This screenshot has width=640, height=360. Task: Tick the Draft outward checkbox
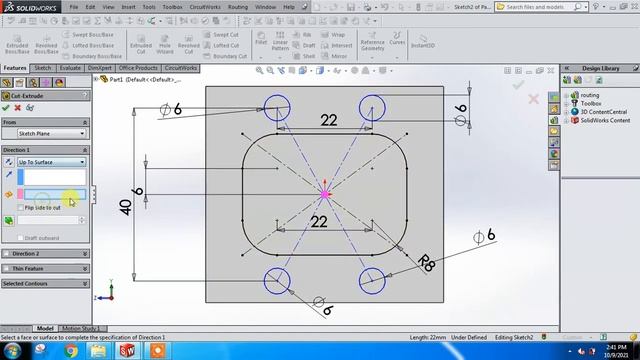coord(20,238)
